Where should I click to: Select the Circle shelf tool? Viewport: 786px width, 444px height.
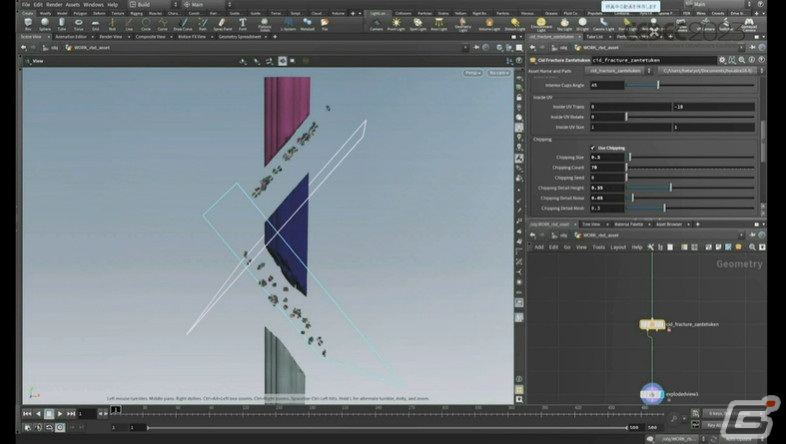click(146, 24)
